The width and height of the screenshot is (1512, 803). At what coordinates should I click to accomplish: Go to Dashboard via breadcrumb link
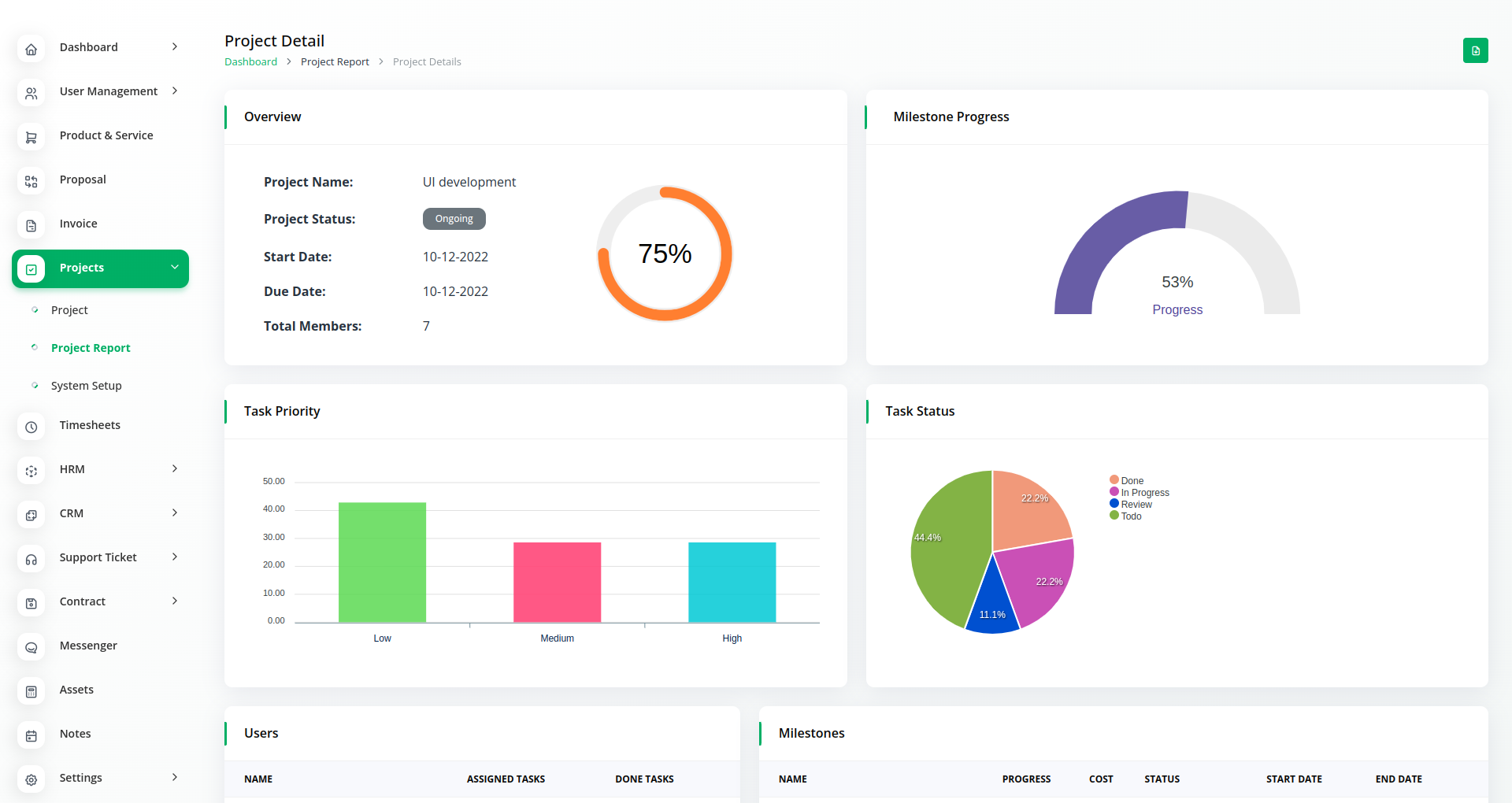click(250, 62)
